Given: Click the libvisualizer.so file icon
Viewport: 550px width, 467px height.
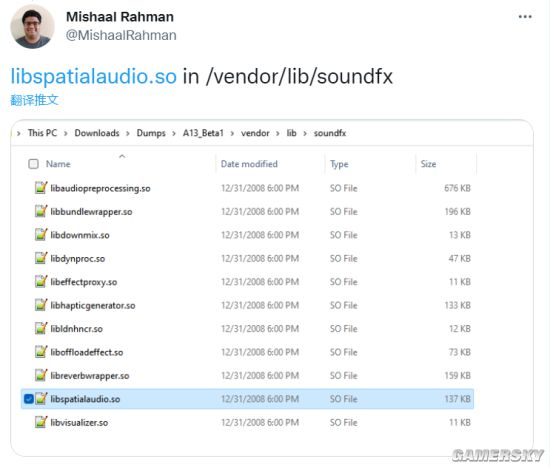Looking at the screenshot, I should click(x=41, y=422).
